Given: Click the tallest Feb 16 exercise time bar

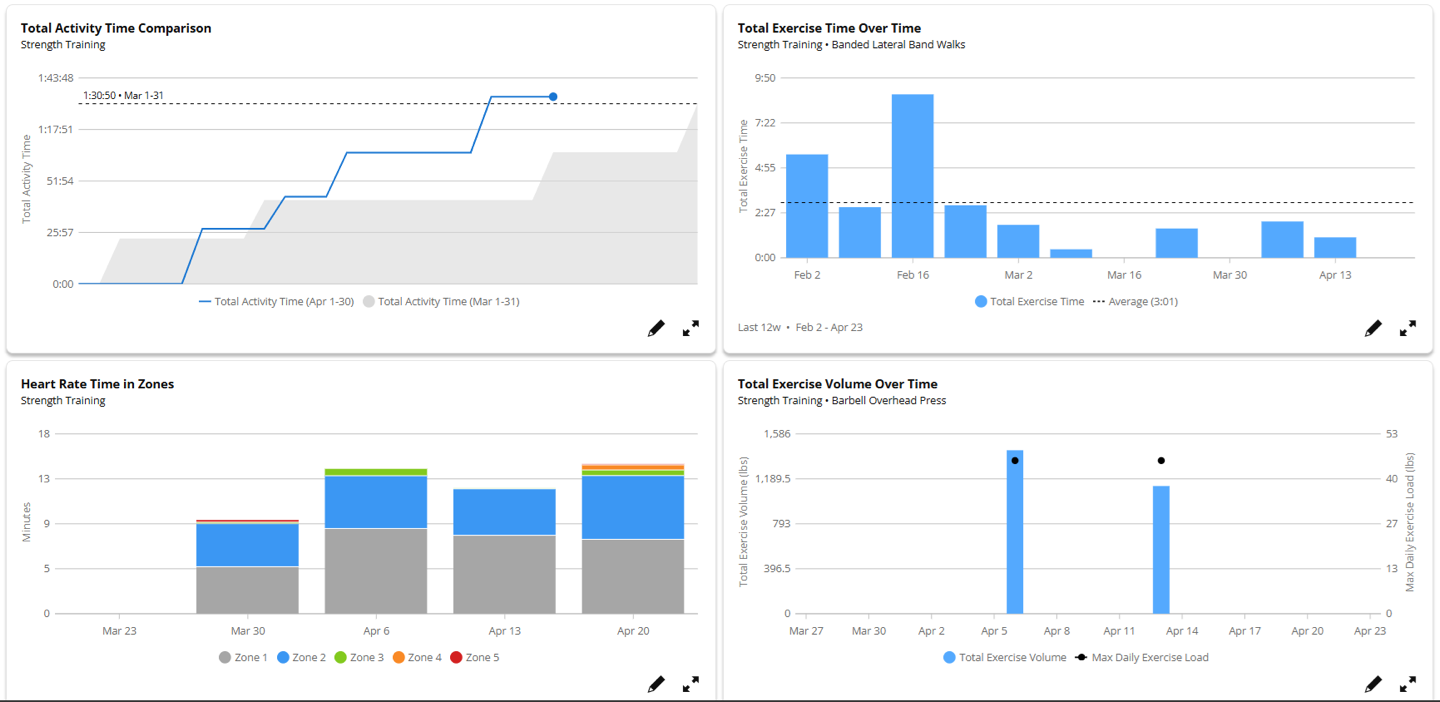Looking at the screenshot, I should click(912, 175).
